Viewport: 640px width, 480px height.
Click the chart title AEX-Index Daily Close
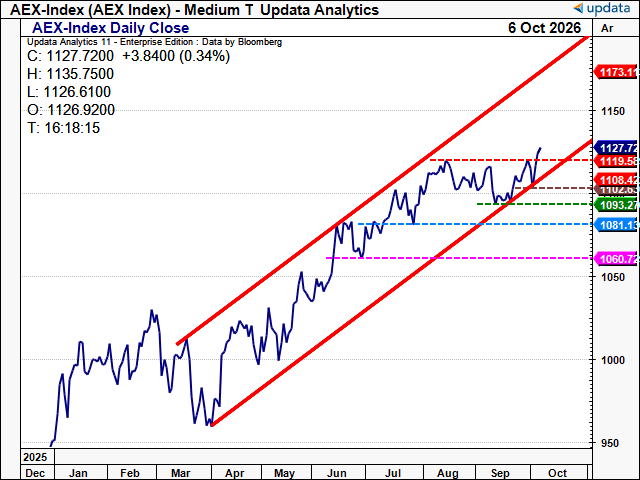pos(111,28)
